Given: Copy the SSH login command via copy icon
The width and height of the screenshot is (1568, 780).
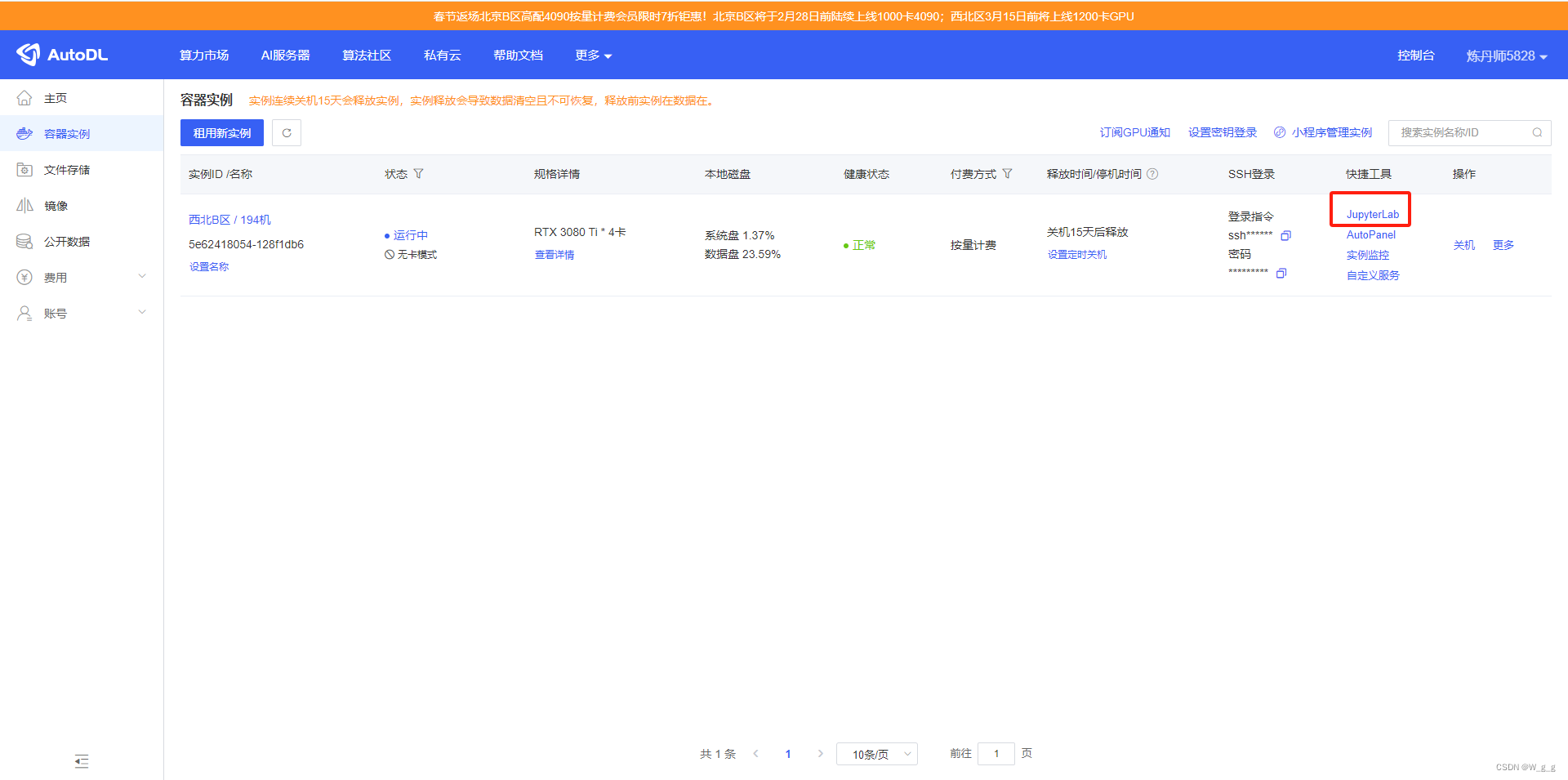Looking at the screenshot, I should (x=1286, y=234).
